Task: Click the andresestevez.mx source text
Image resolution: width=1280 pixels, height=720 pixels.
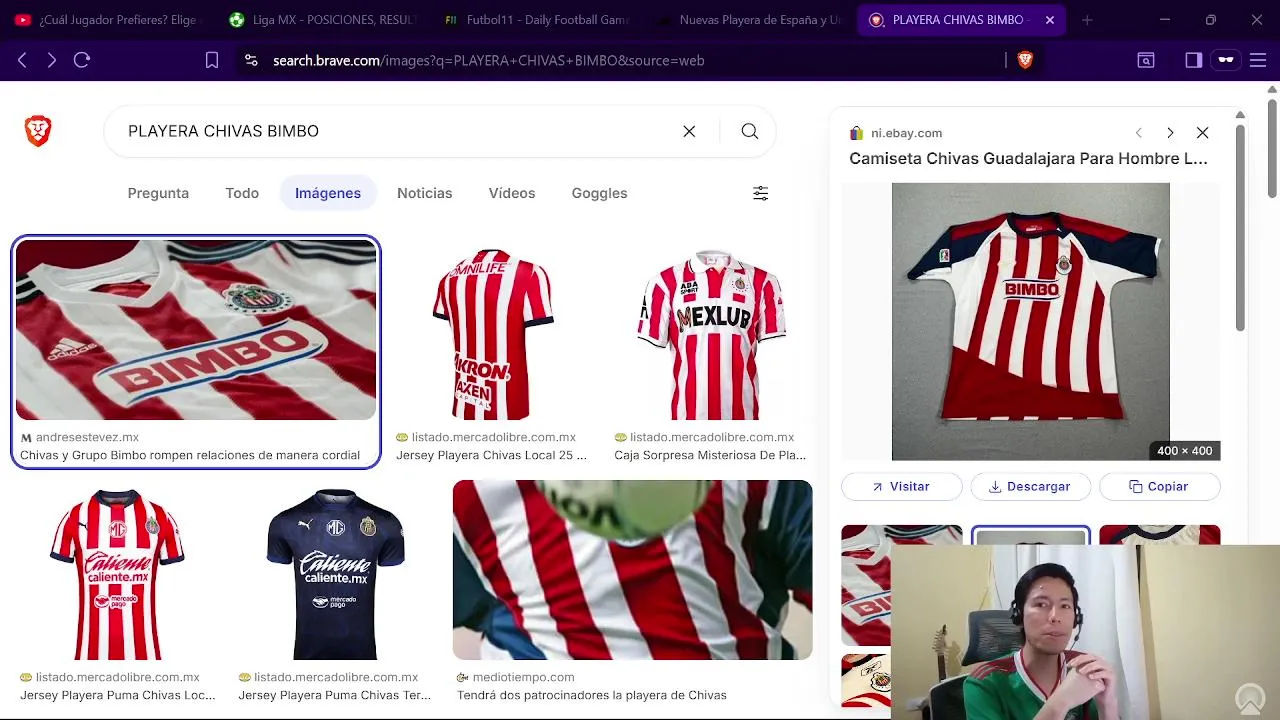Action: coord(87,437)
